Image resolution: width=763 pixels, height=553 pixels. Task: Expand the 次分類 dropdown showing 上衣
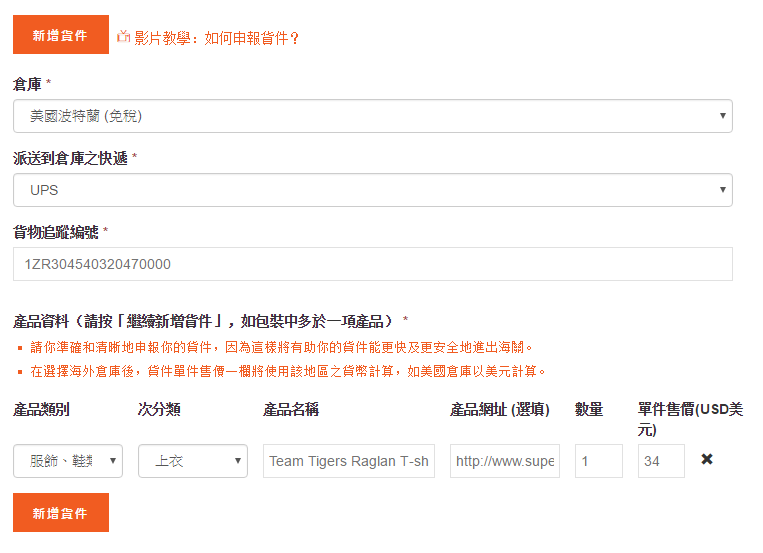click(192, 461)
